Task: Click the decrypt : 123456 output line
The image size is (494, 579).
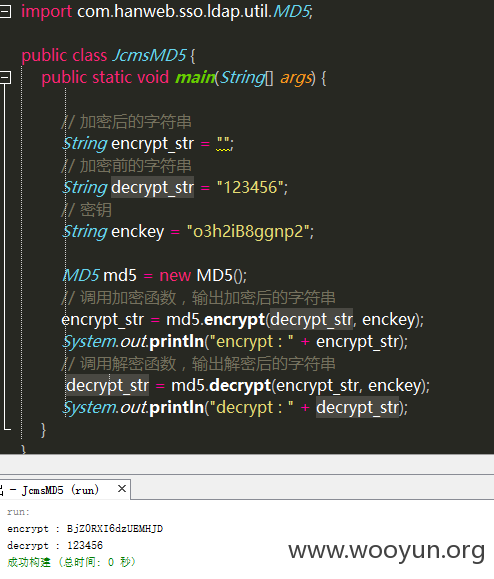Action: tap(55, 545)
